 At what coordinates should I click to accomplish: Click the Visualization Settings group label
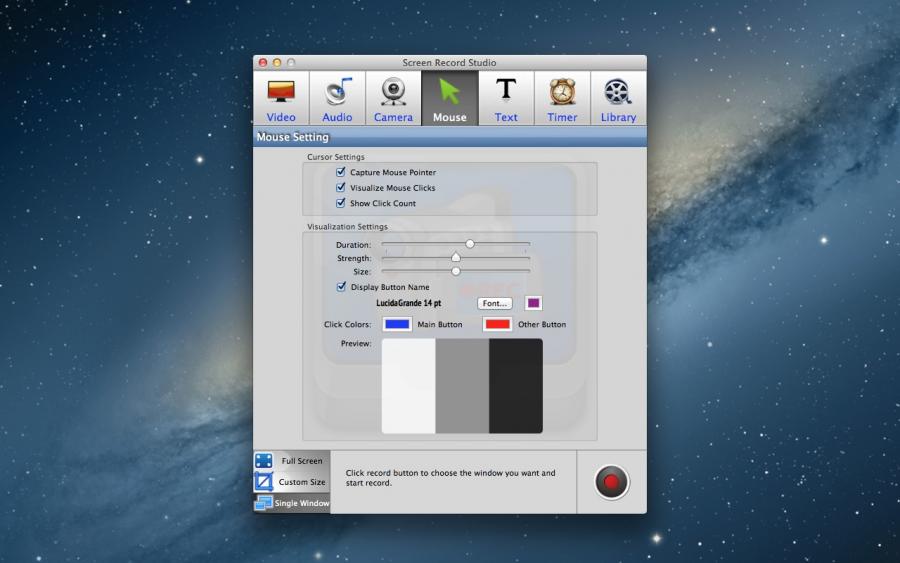pyautogui.click(x=347, y=227)
